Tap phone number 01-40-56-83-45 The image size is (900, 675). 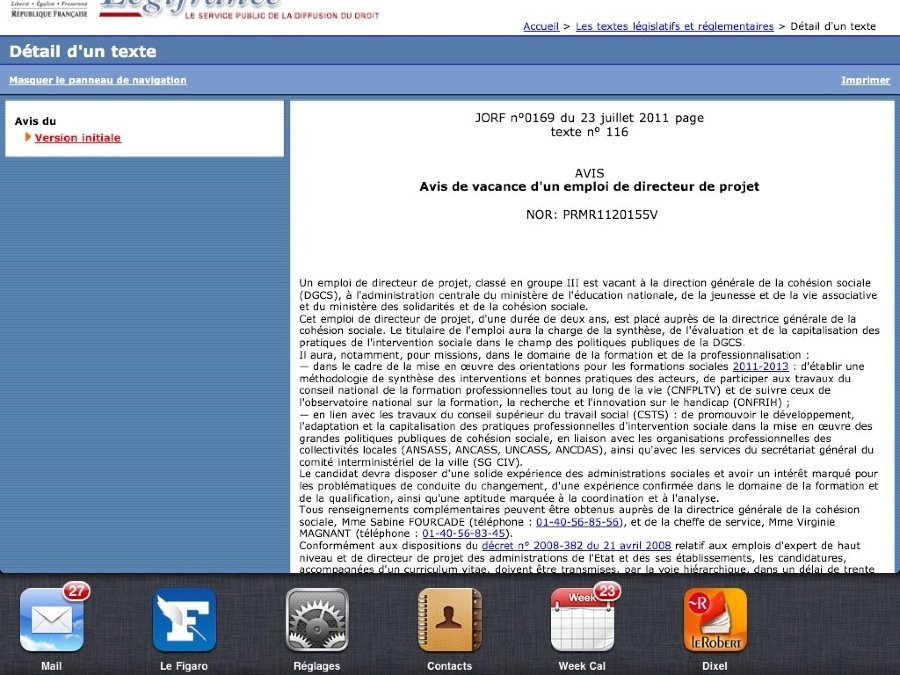point(464,534)
